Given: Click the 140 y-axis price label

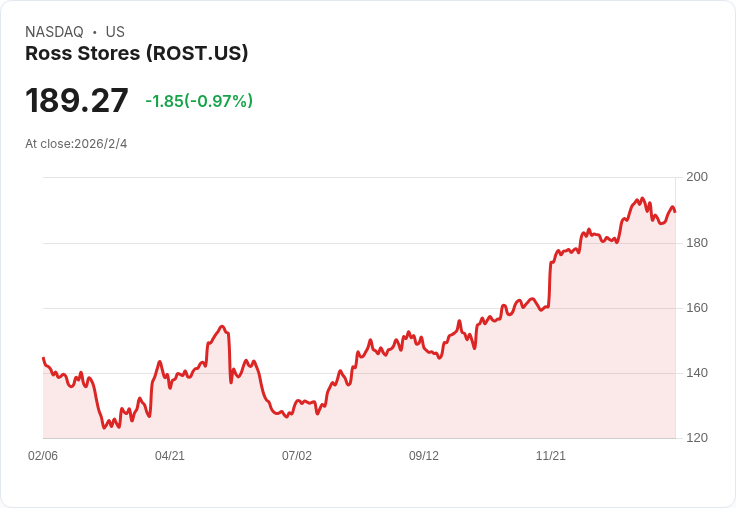Looking at the screenshot, I should (x=697, y=373).
